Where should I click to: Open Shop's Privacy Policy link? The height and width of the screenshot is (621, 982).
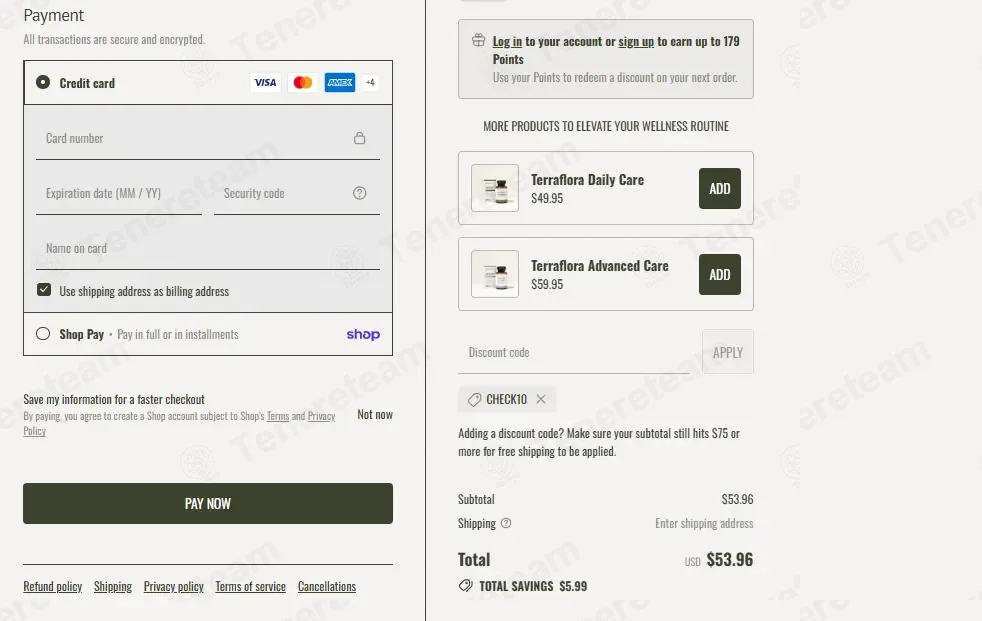(321, 416)
